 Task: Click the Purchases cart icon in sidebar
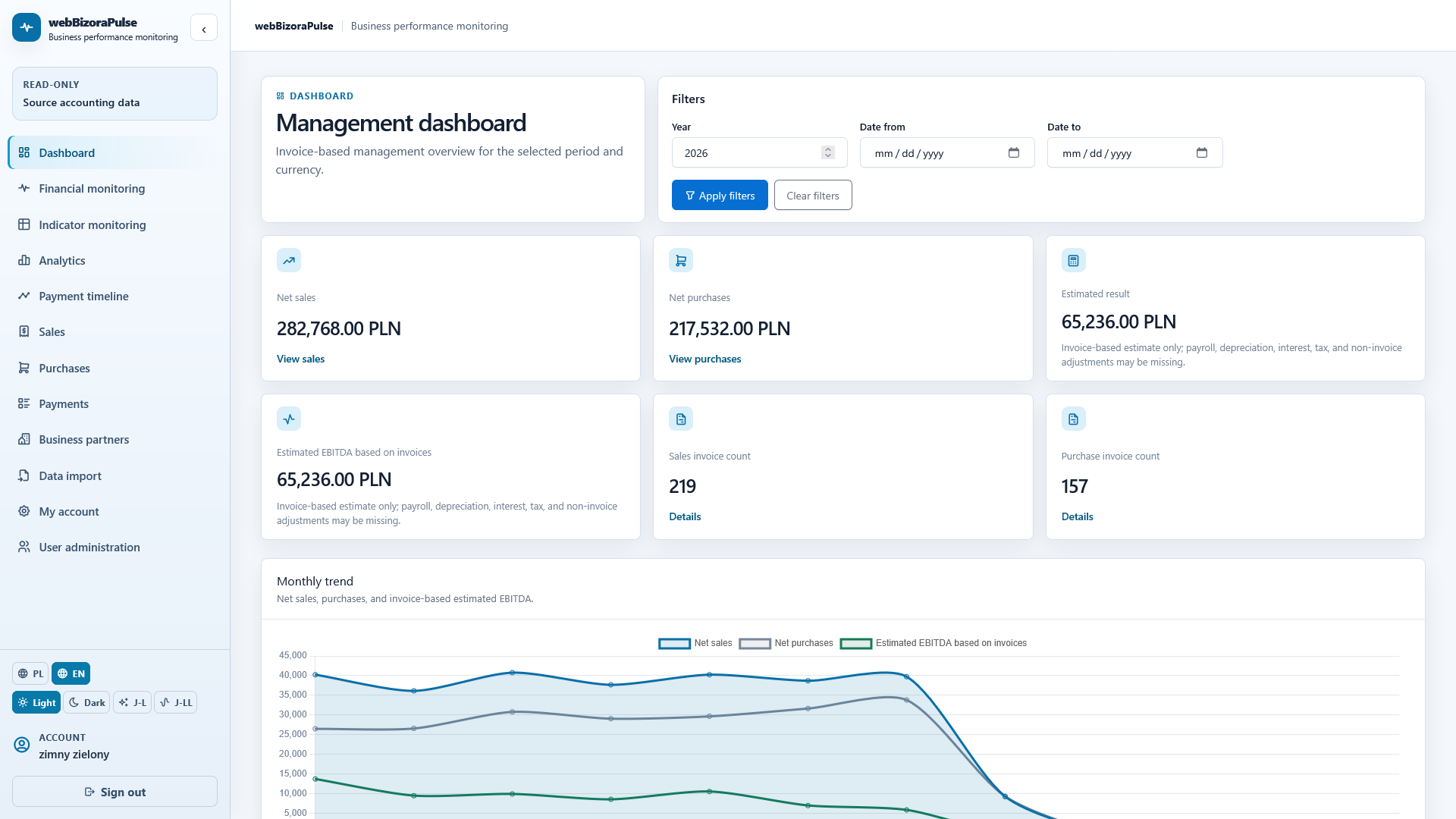[24, 368]
